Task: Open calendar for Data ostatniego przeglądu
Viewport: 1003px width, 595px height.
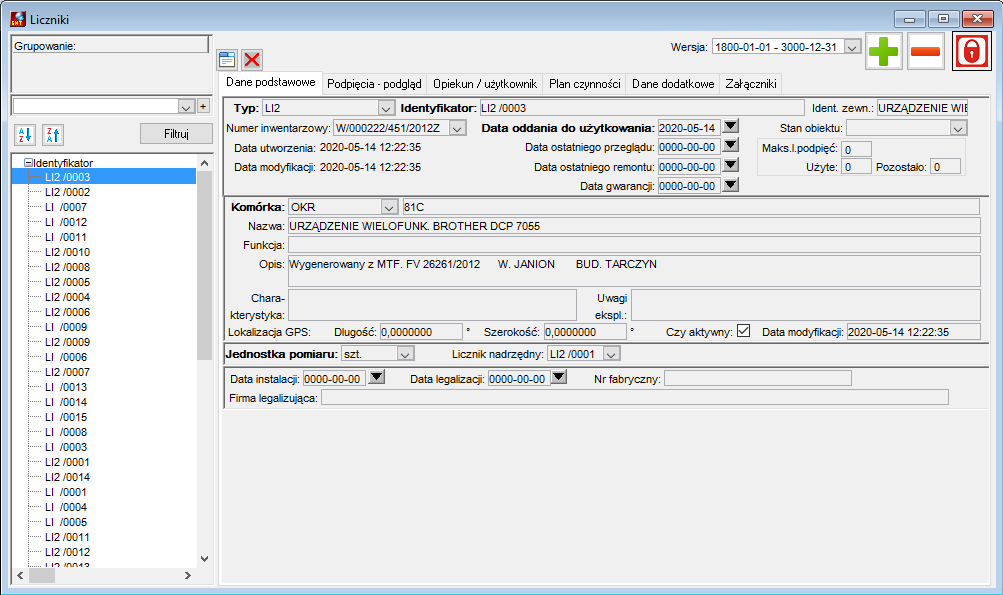Action: pos(731,146)
